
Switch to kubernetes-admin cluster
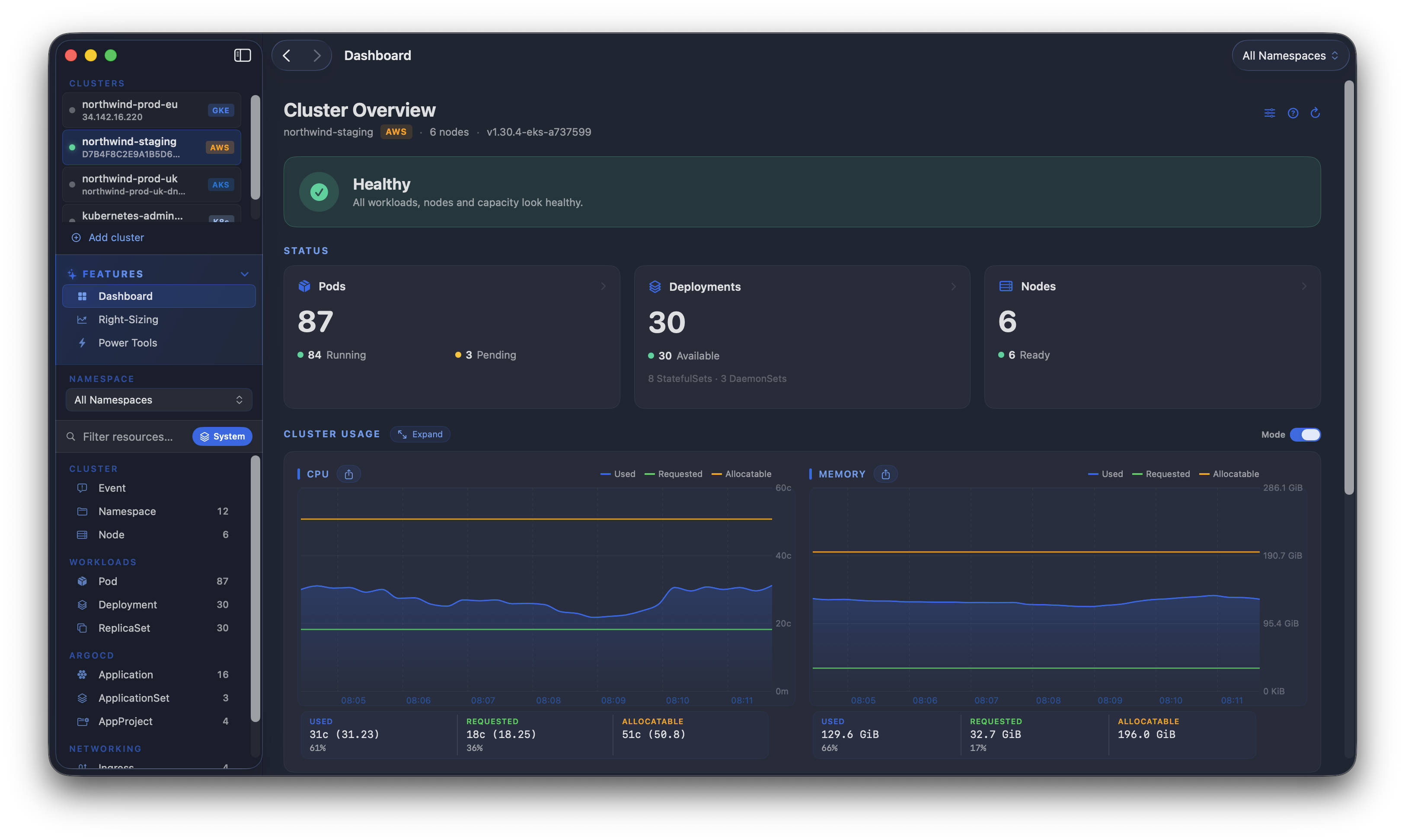pyautogui.click(x=152, y=214)
